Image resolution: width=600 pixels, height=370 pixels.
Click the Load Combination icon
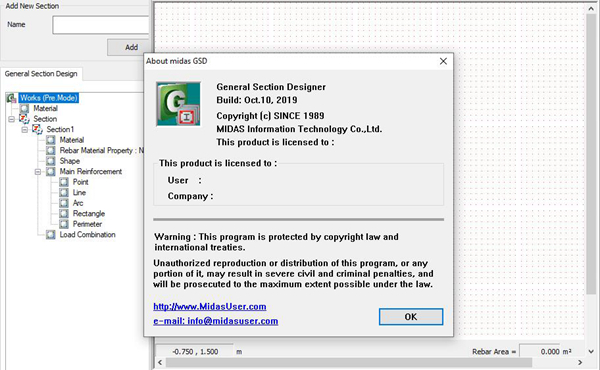coord(51,235)
